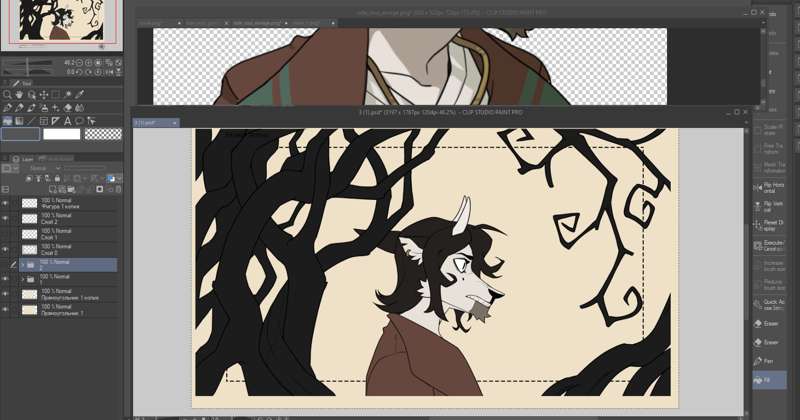Screen dimensions: 800x420
Task: Open the Normal blending mode dropdown
Action: point(43,168)
